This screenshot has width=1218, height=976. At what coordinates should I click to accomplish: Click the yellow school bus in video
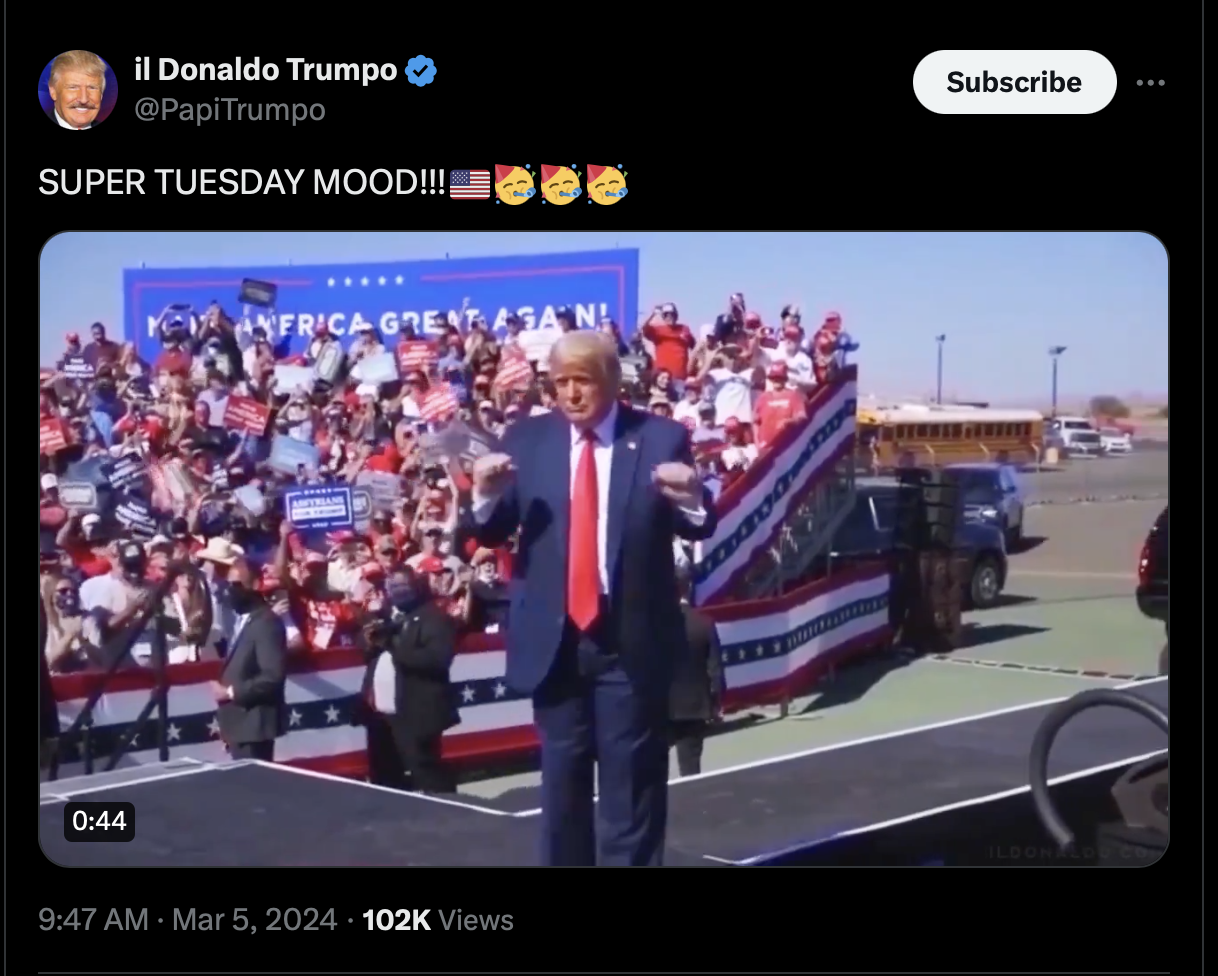click(x=950, y=435)
